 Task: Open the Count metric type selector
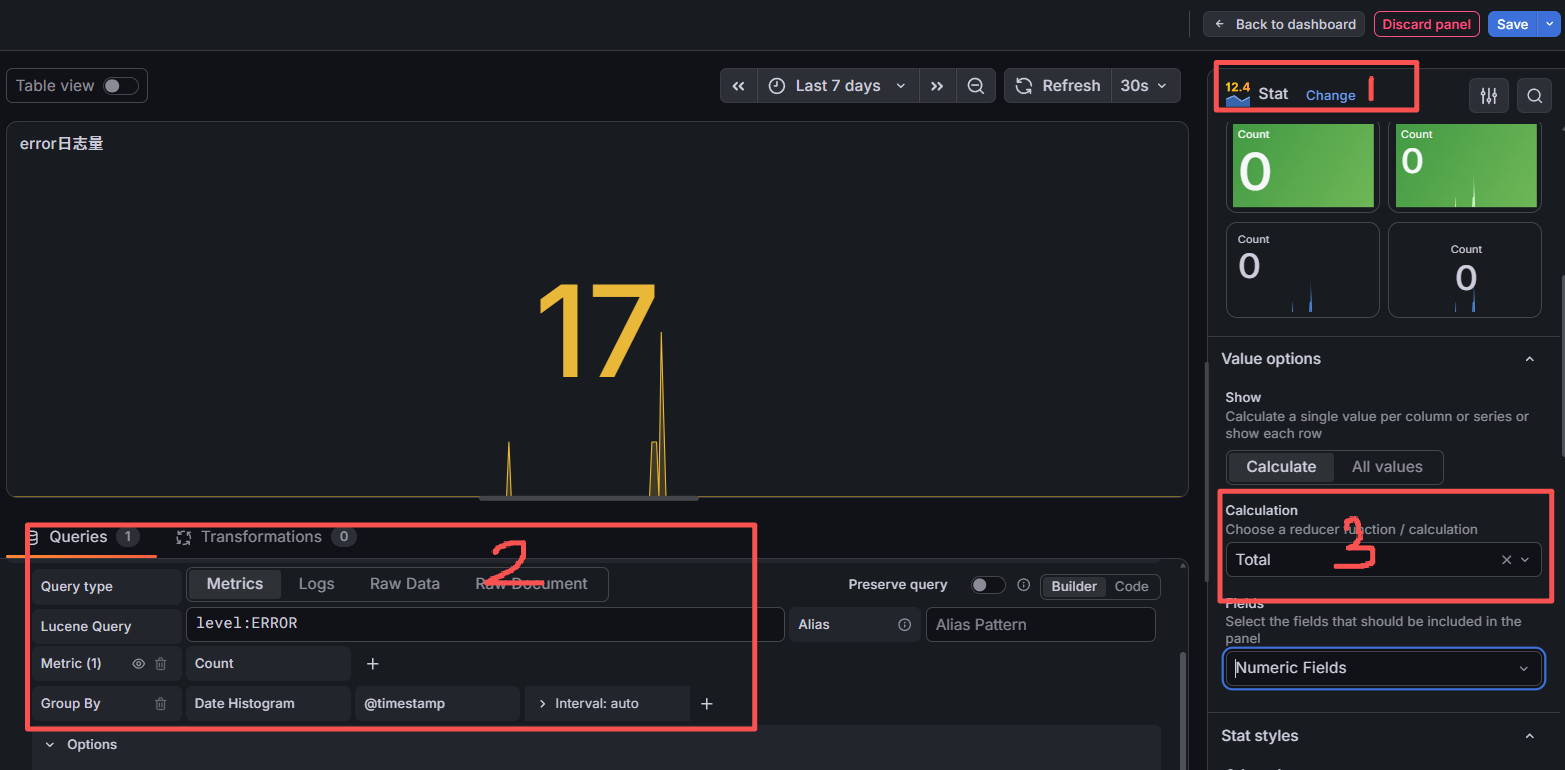click(268, 664)
